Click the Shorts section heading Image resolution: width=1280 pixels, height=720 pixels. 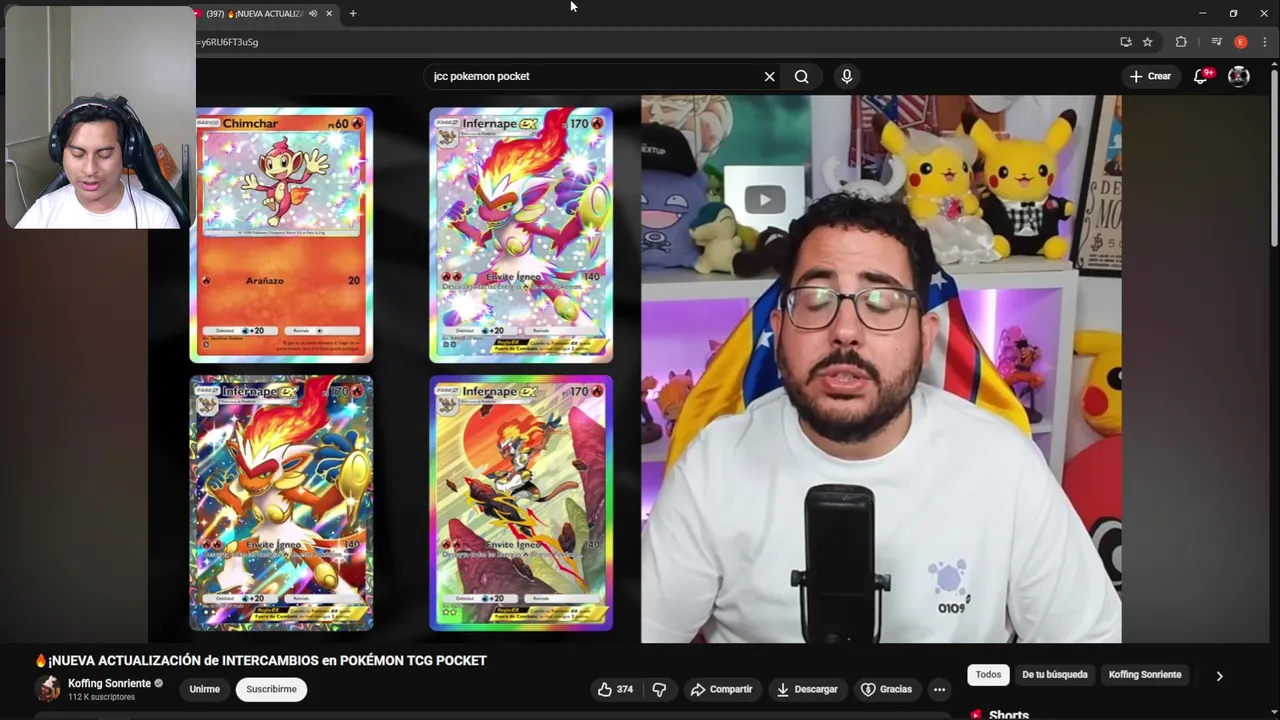pyautogui.click(x=1008, y=714)
